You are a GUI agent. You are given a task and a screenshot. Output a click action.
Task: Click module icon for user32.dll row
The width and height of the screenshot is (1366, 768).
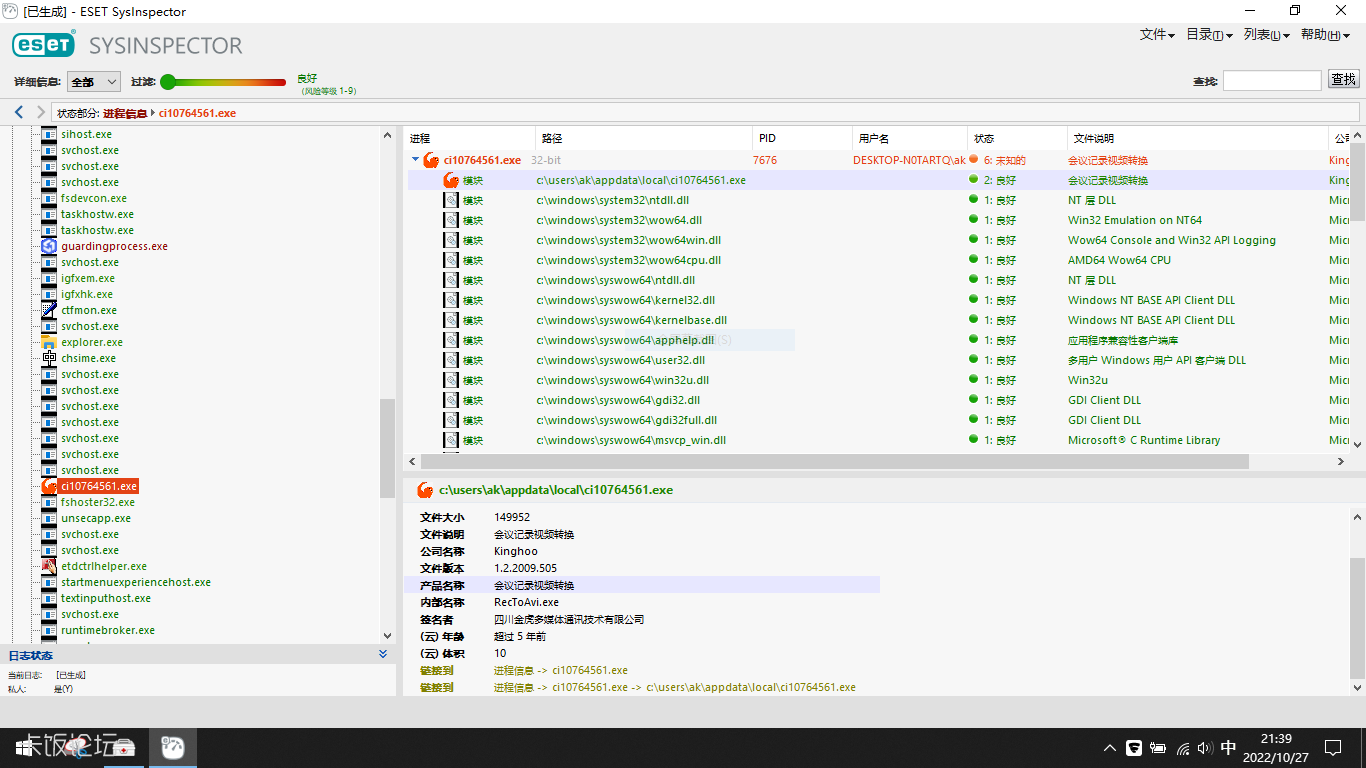451,360
